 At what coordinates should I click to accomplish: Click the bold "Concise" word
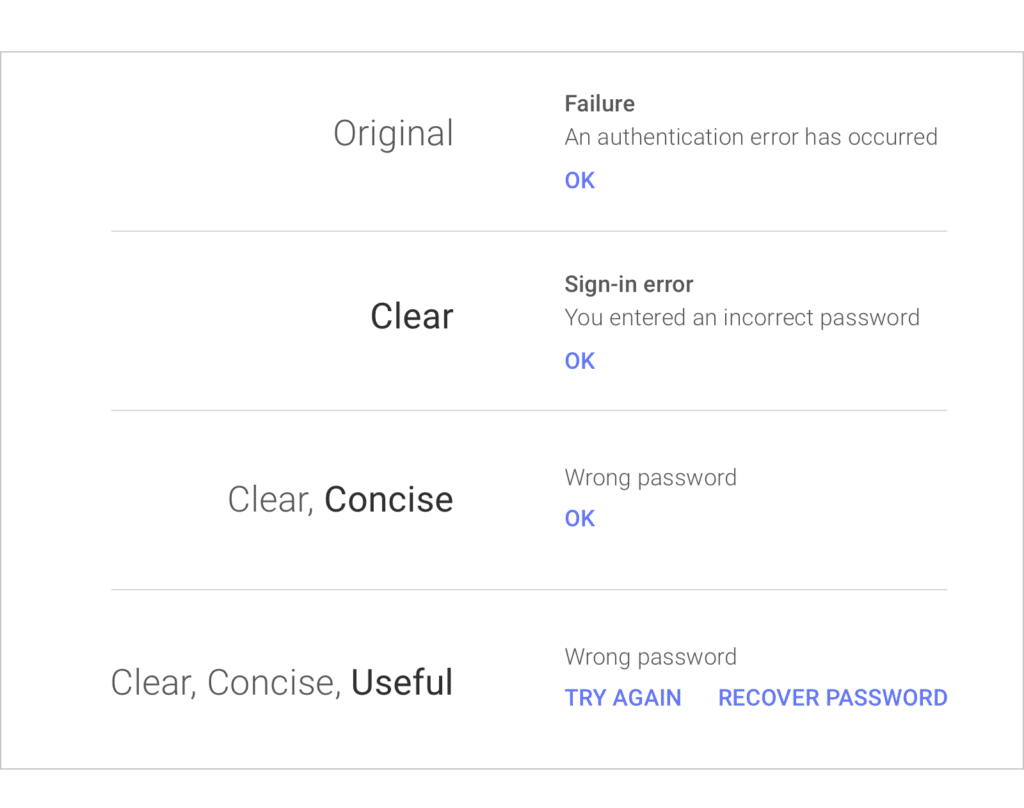[388, 500]
